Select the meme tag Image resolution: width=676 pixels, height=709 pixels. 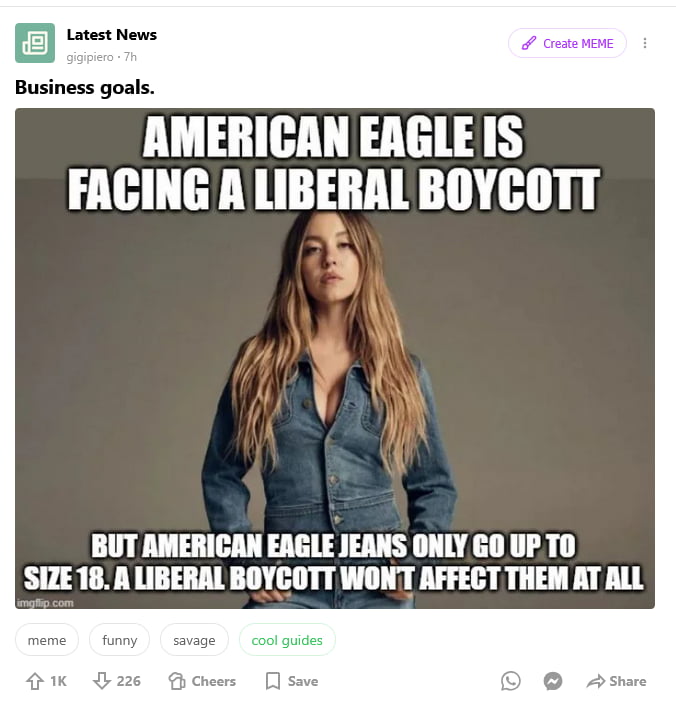47,640
